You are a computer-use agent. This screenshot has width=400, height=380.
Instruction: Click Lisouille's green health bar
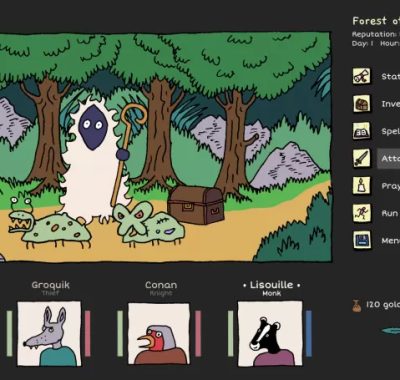(231, 334)
